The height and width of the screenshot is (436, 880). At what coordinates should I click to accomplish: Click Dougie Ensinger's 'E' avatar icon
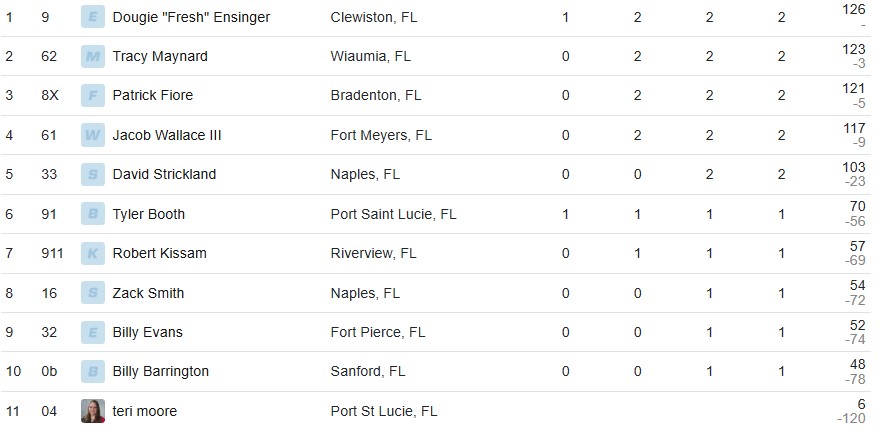(93, 17)
